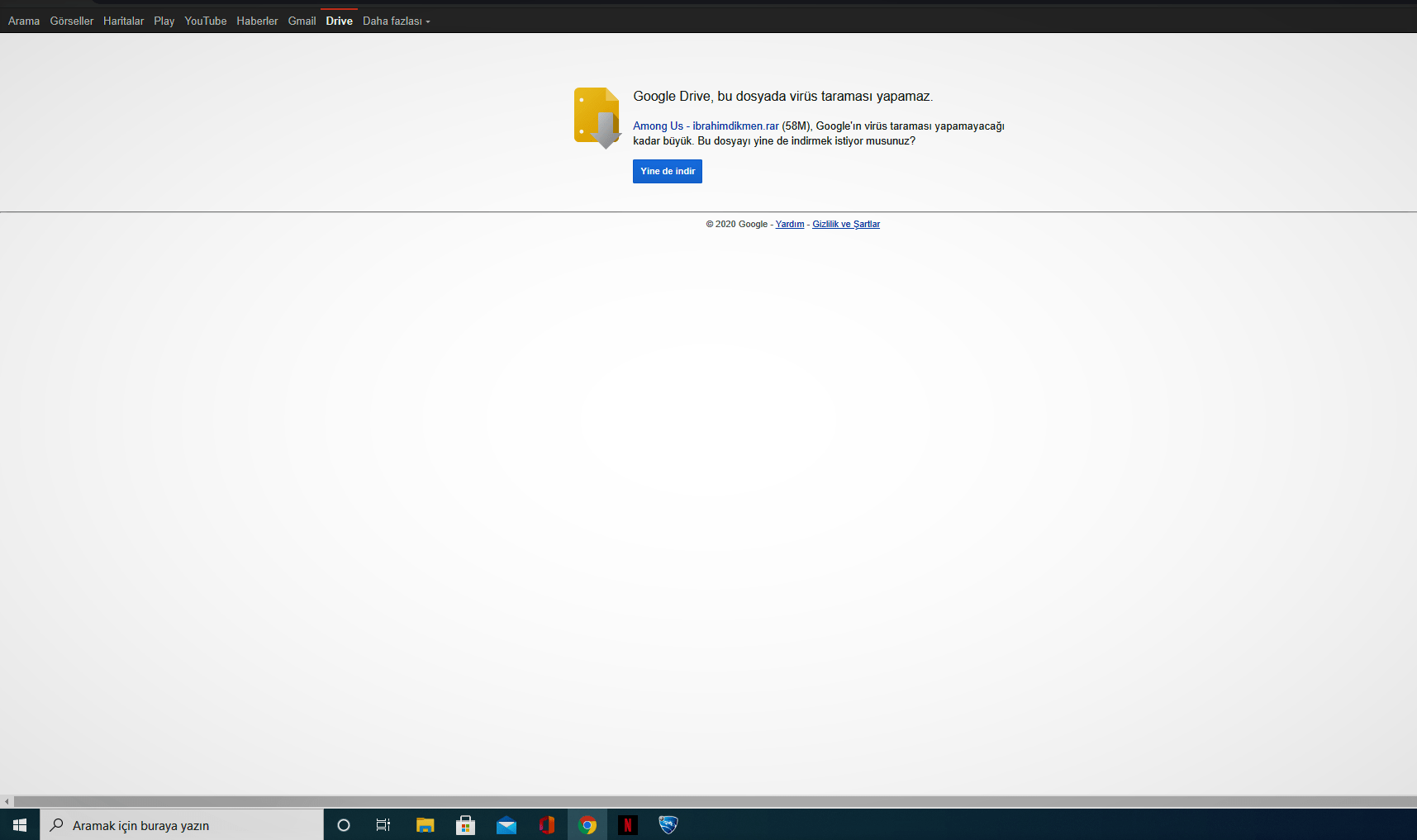
Task: Click the text 'Bu dosyayı yine de indirmek istiyor musunuz?'
Action: [806, 141]
